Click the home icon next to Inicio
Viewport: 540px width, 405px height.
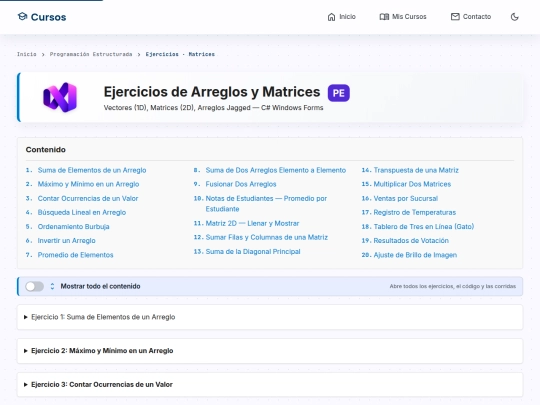(x=331, y=17)
